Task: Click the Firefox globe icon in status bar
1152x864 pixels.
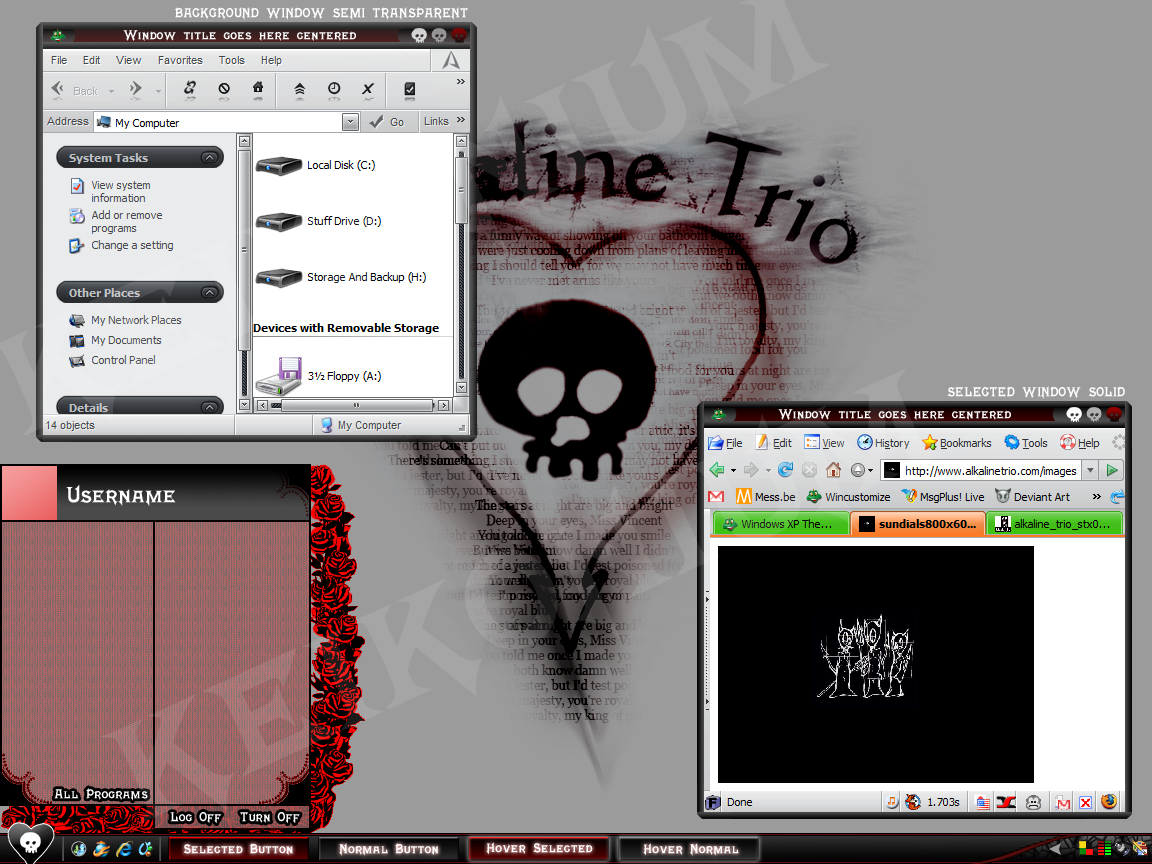Action: click(1109, 802)
